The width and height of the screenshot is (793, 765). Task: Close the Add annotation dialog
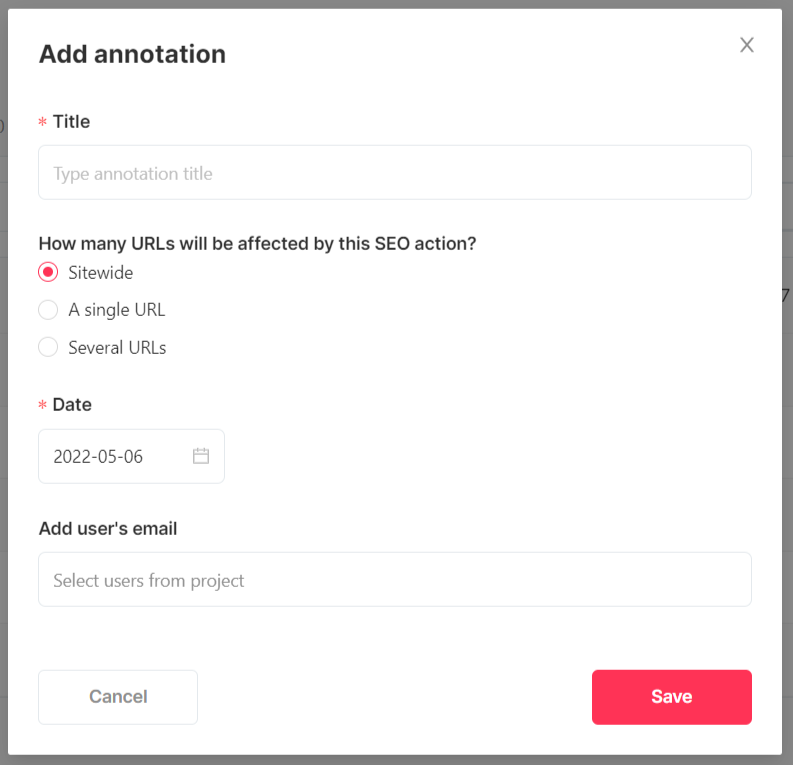(x=746, y=45)
